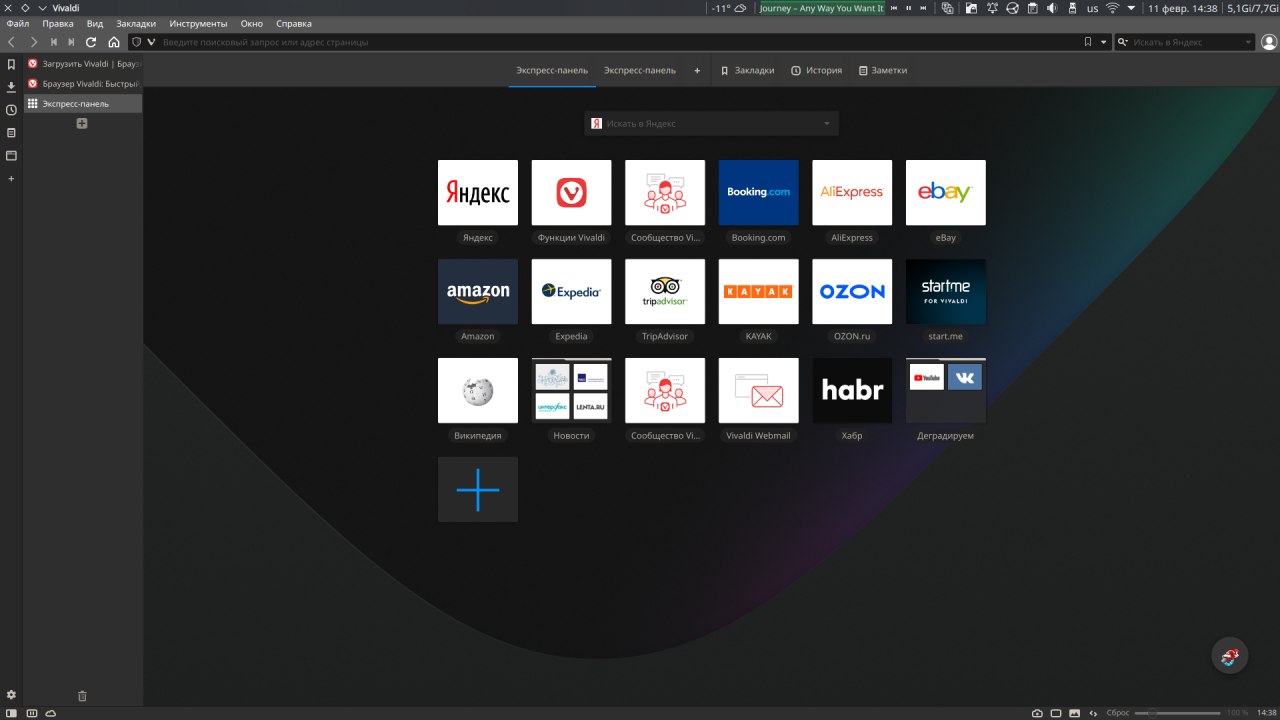Open the Window panel in sidebar
The height and width of the screenshot is (720, 1280).
click(11, 156)
